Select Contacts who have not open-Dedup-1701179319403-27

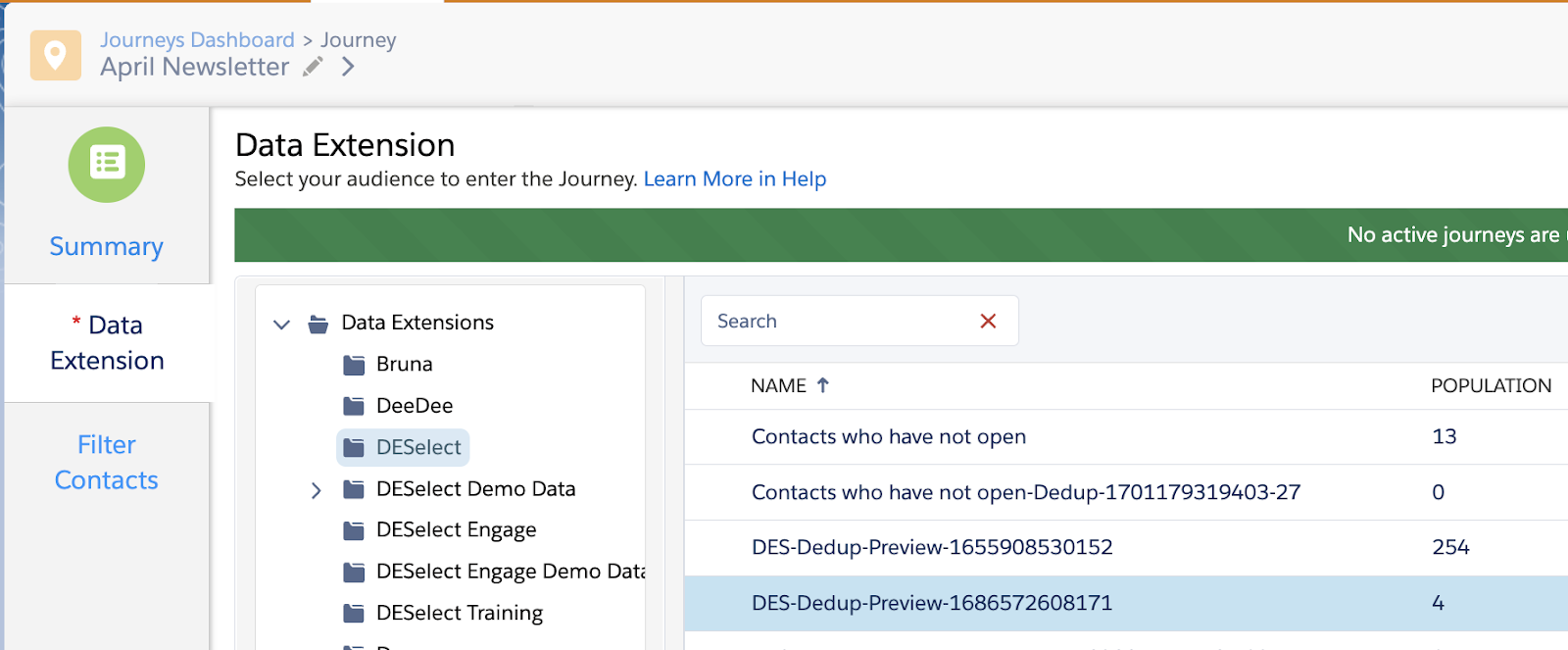1026,492
